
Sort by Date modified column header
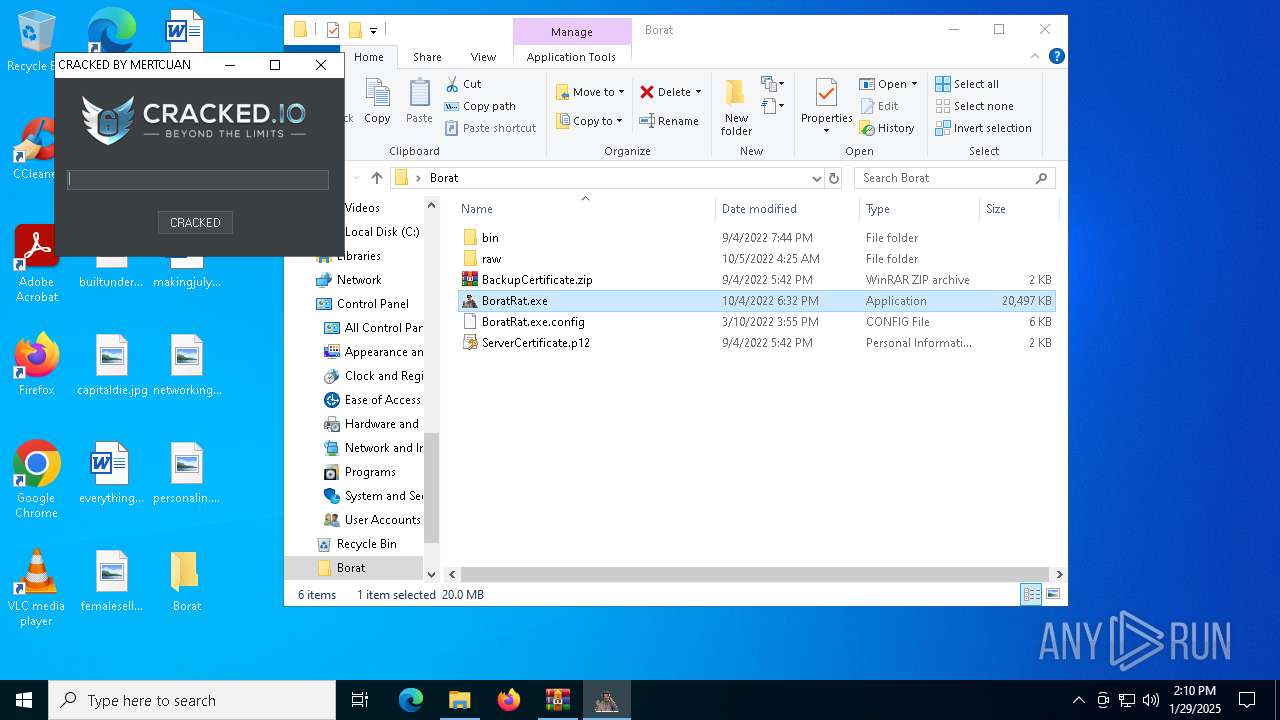click(787, 209)
